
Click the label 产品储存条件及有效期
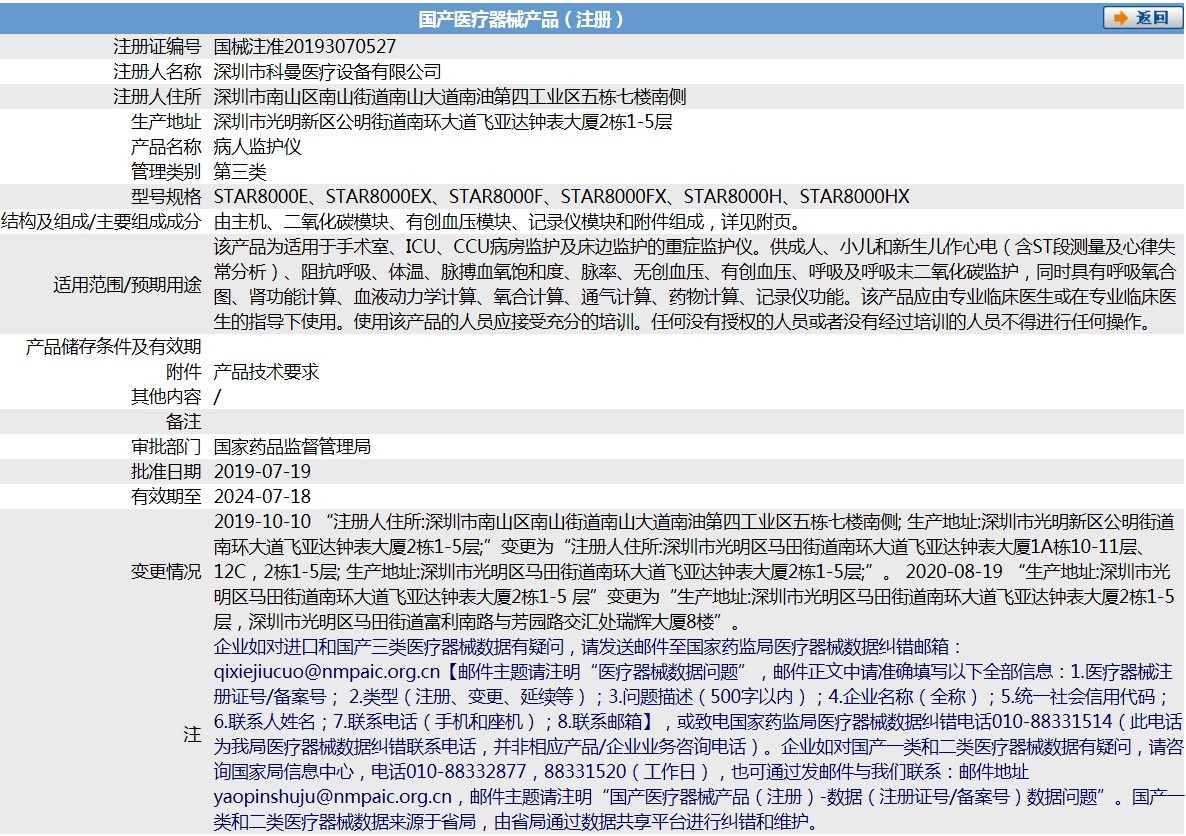(113, 346)
